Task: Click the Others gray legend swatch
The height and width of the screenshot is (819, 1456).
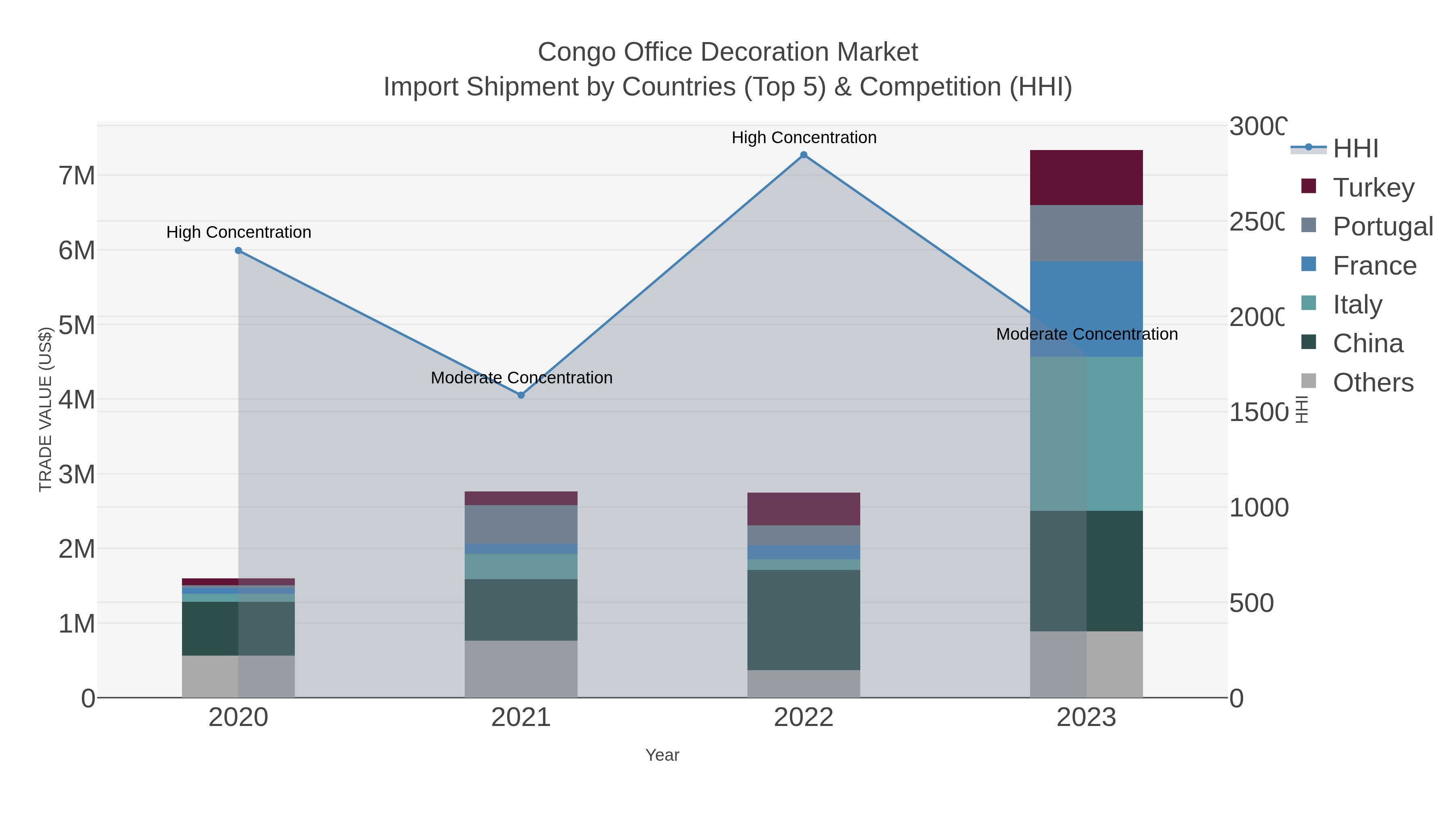Action: pos(1308,381)
